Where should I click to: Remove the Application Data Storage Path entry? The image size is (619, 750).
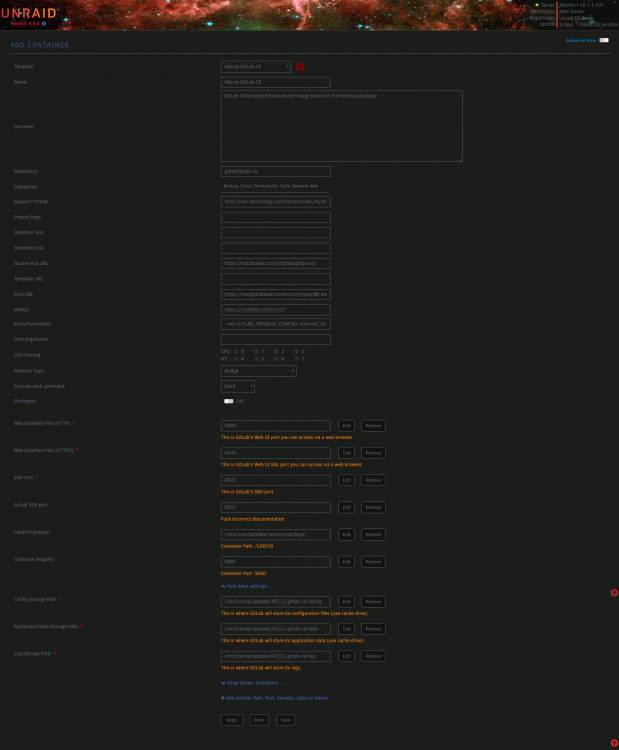373,629
